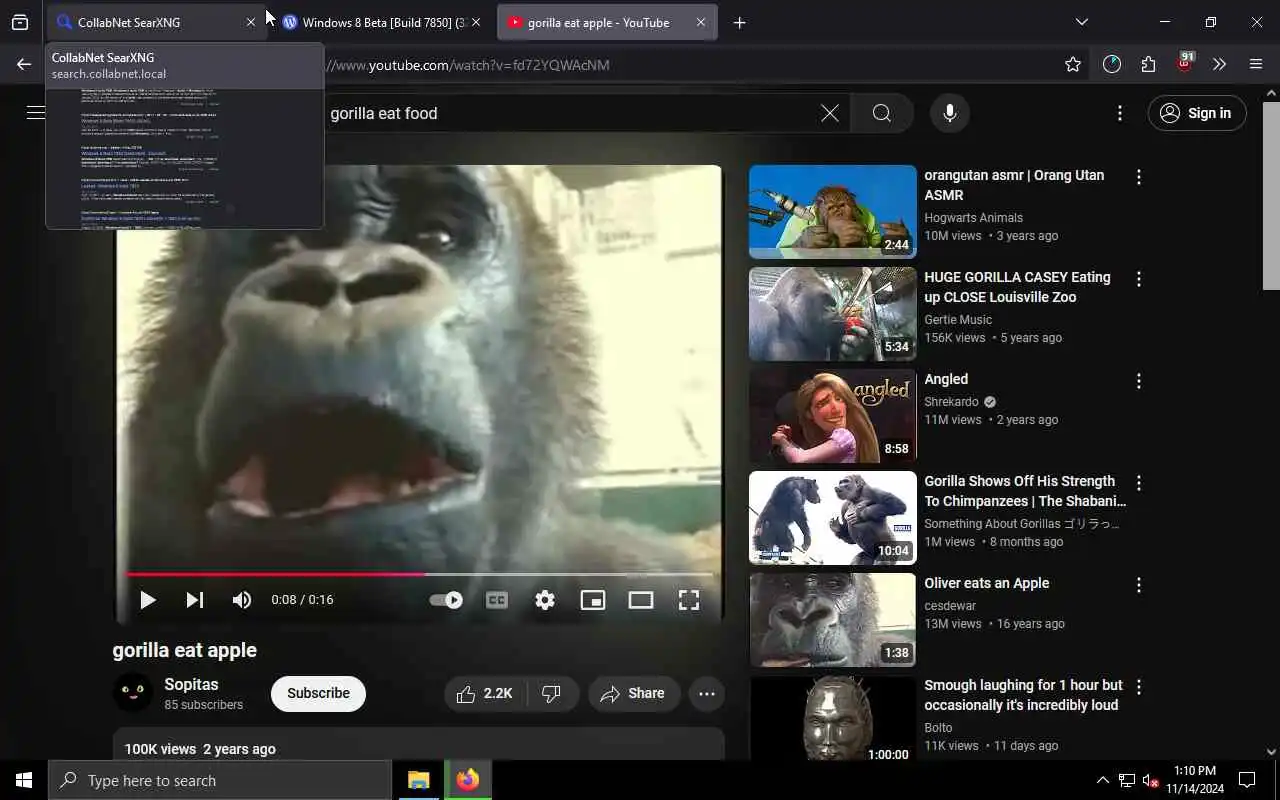The height and width of the screenshot is (800, 1280).
Task: Open options menu for Oliver eats an Apple
Action: 1138,585
